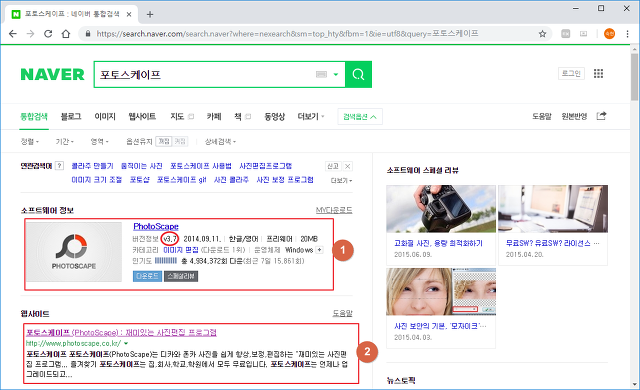The height and width of the screenshot is (390, 640).
Task: Go back using browser back arrow
Action: (x=13, y=34)
